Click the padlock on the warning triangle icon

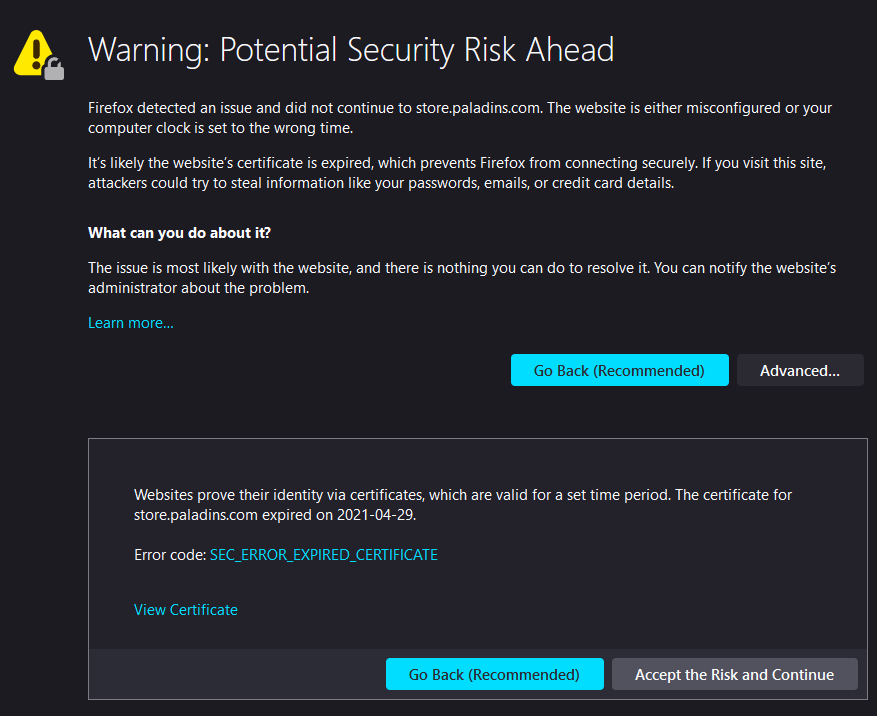[x=53, y=68]
